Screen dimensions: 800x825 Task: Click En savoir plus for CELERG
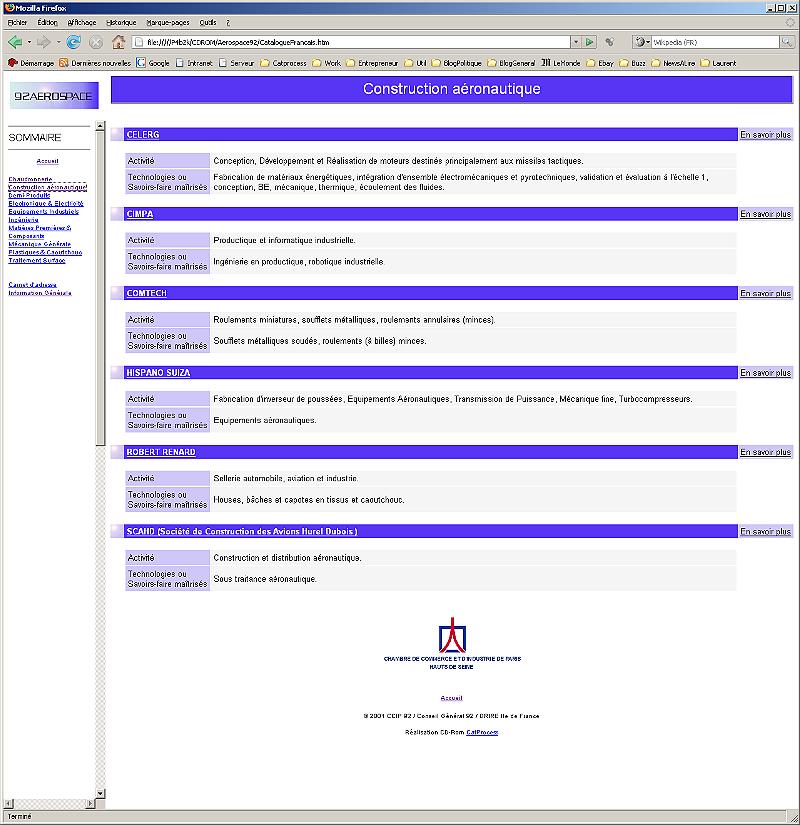[765, 135]
